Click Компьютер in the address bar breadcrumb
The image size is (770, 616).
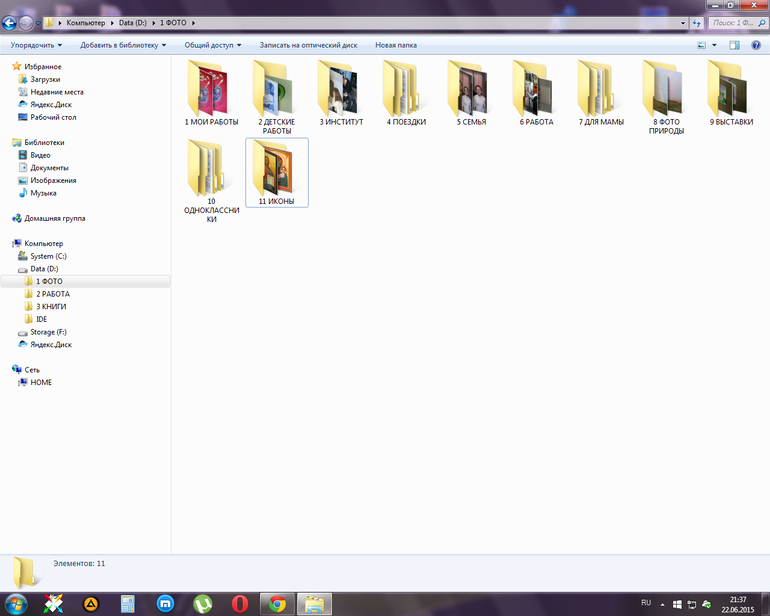pos(86,22)
